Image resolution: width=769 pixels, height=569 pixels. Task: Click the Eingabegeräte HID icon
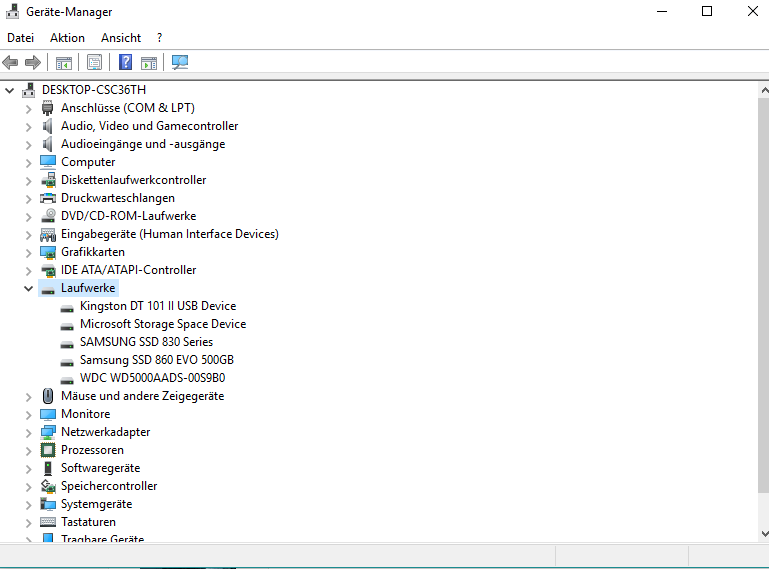(x=48, y=234)
